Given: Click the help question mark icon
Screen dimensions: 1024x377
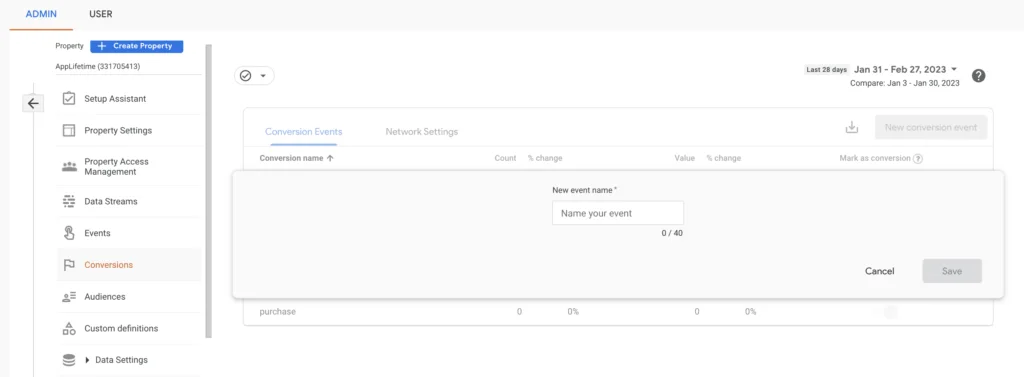Looking at the screenshot, I should point(978,75).
